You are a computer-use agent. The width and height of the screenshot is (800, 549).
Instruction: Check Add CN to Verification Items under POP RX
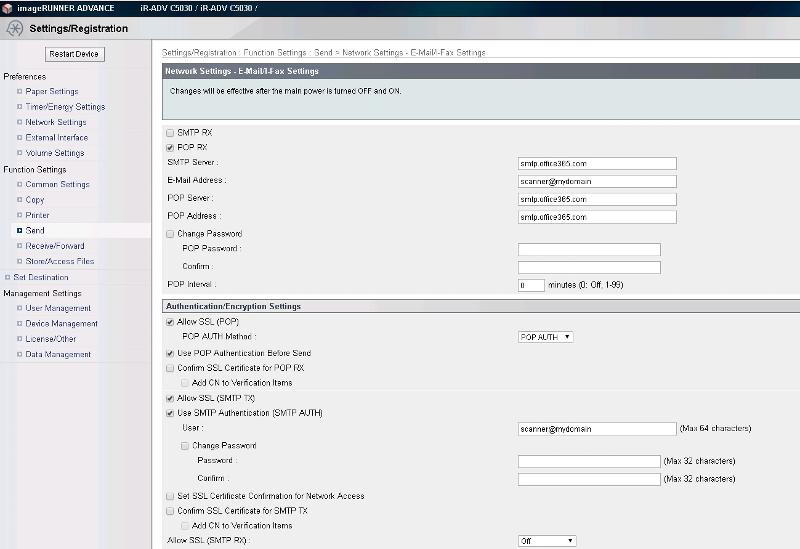coord(185,383)
